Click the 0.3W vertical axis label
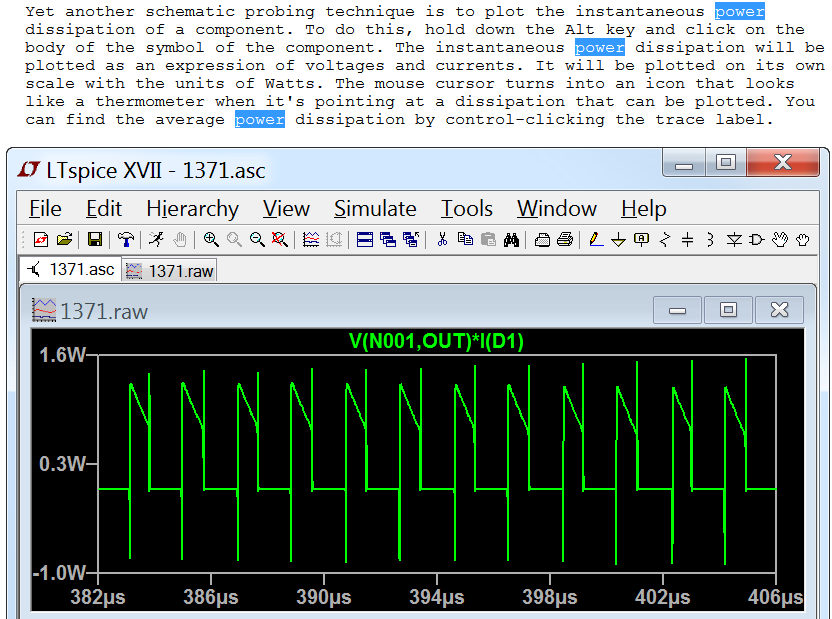This screenshot has height=619, width=832. click(62, 464)
